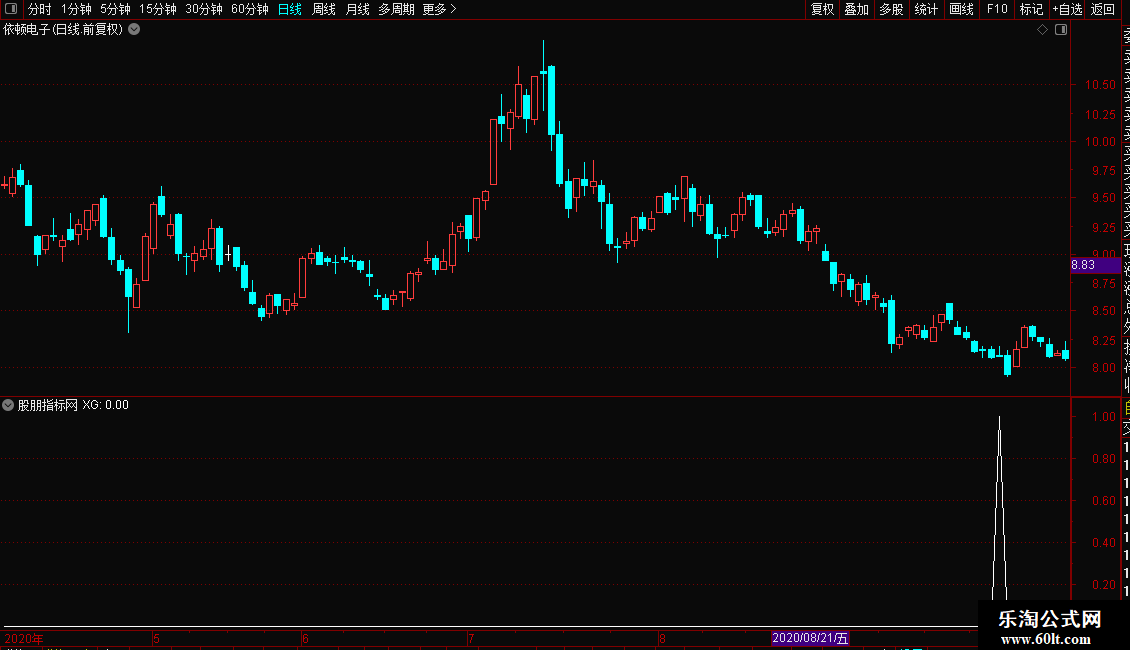Switch to 周线 weekly chart
1130x650 pixels.
(324, 9)
